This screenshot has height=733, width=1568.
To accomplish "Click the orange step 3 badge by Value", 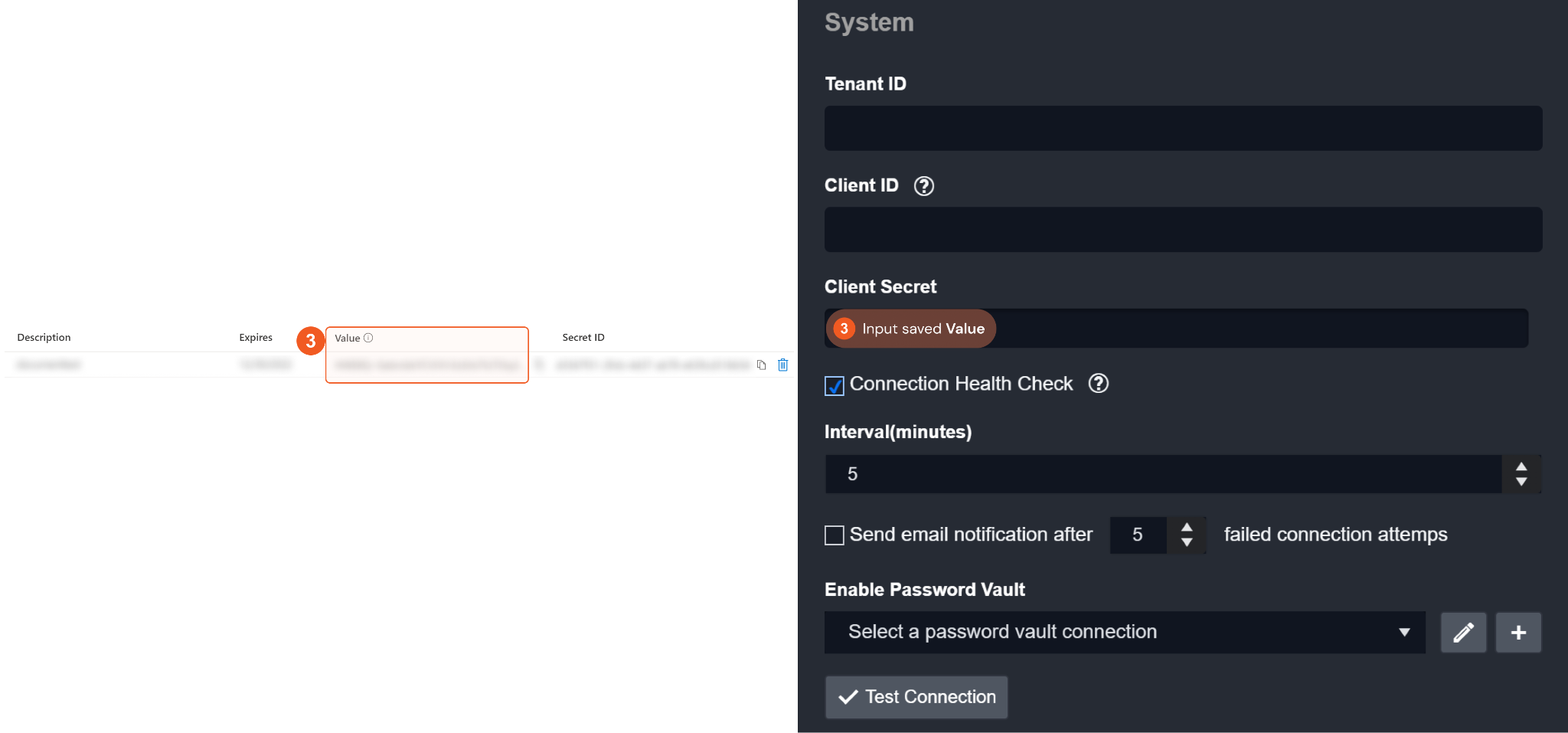I will point(310,341).
